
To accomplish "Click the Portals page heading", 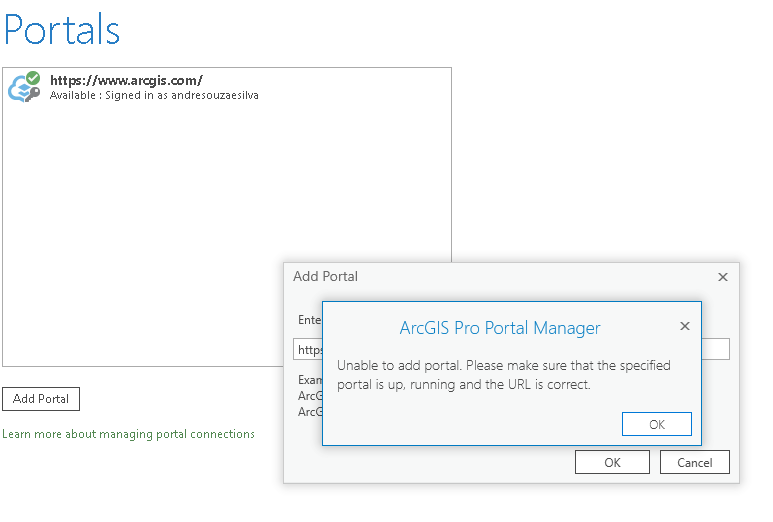I will tap(62, 30).
